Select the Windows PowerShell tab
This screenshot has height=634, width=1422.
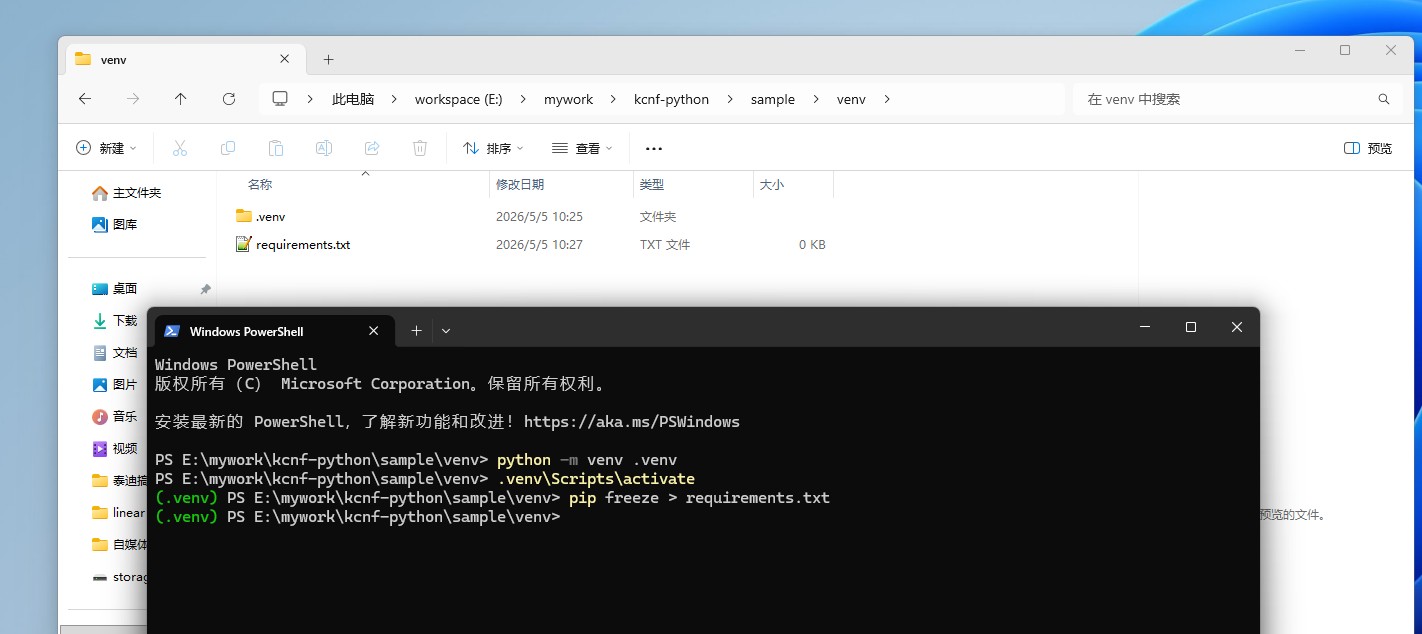272,331
